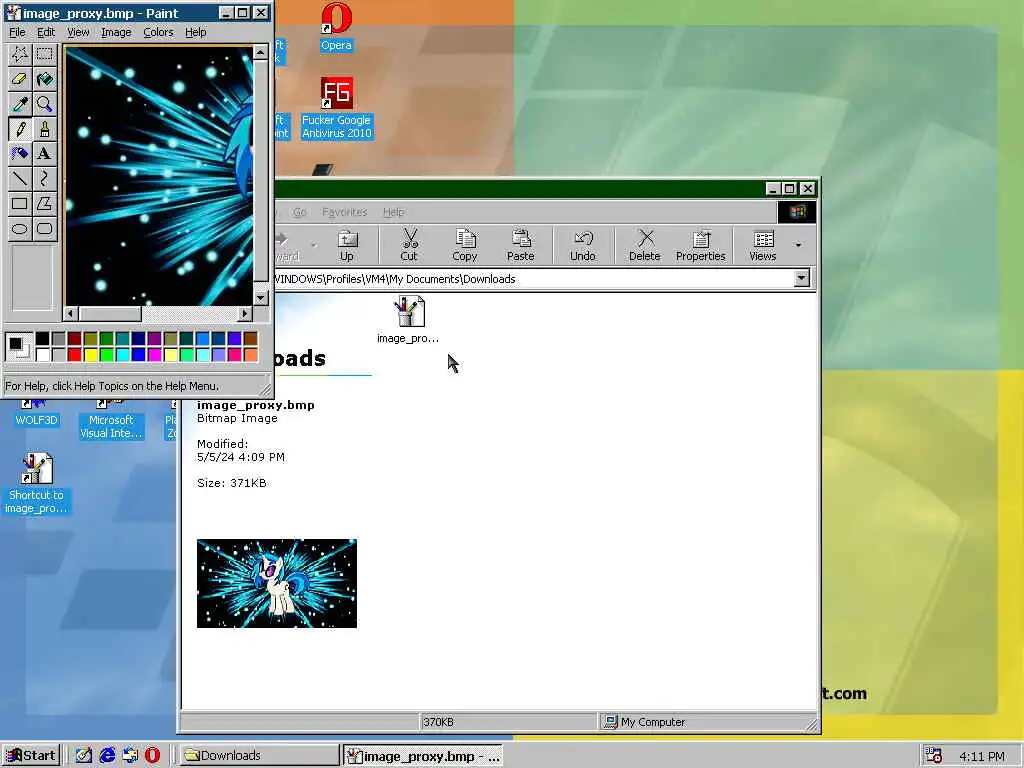1024x768 pixels.
Task: Open the address bar dropdown in Explorer
Action: (x=801, y=279)
